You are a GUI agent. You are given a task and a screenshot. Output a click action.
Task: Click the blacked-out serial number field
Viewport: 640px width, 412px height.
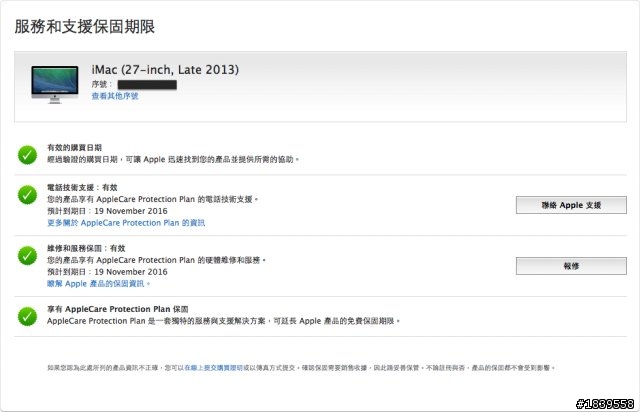coord(147,85)
